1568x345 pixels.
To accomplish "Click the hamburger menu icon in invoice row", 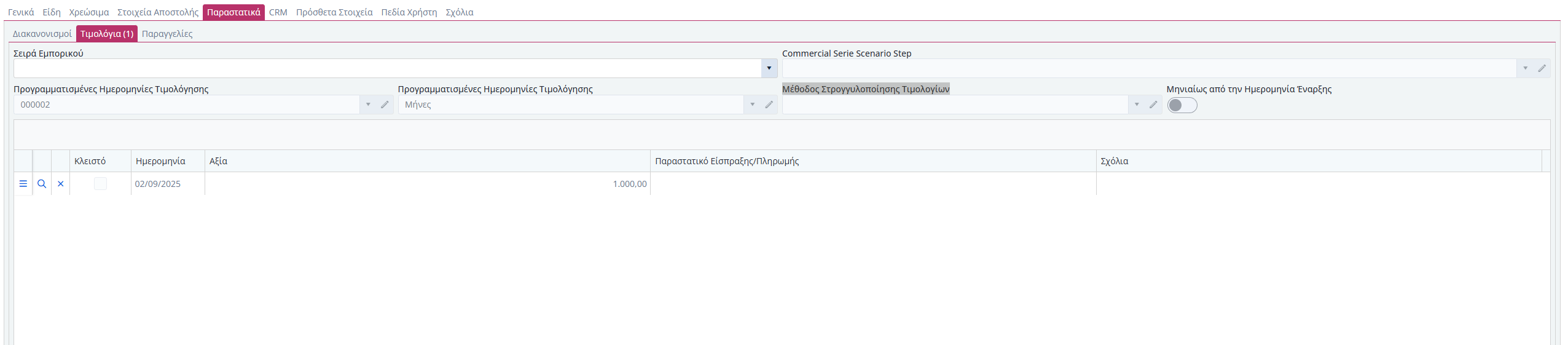I will click(x=23, y=184).
